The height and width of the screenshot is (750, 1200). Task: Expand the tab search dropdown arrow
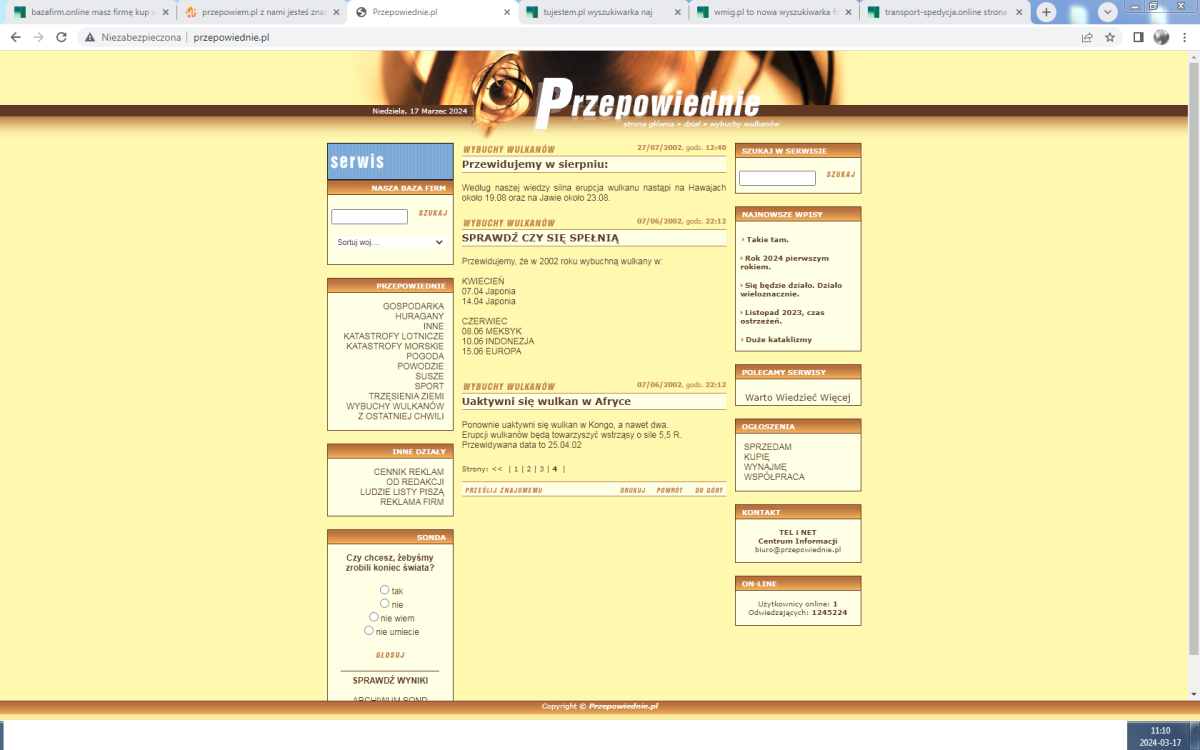pos(1108,12)
